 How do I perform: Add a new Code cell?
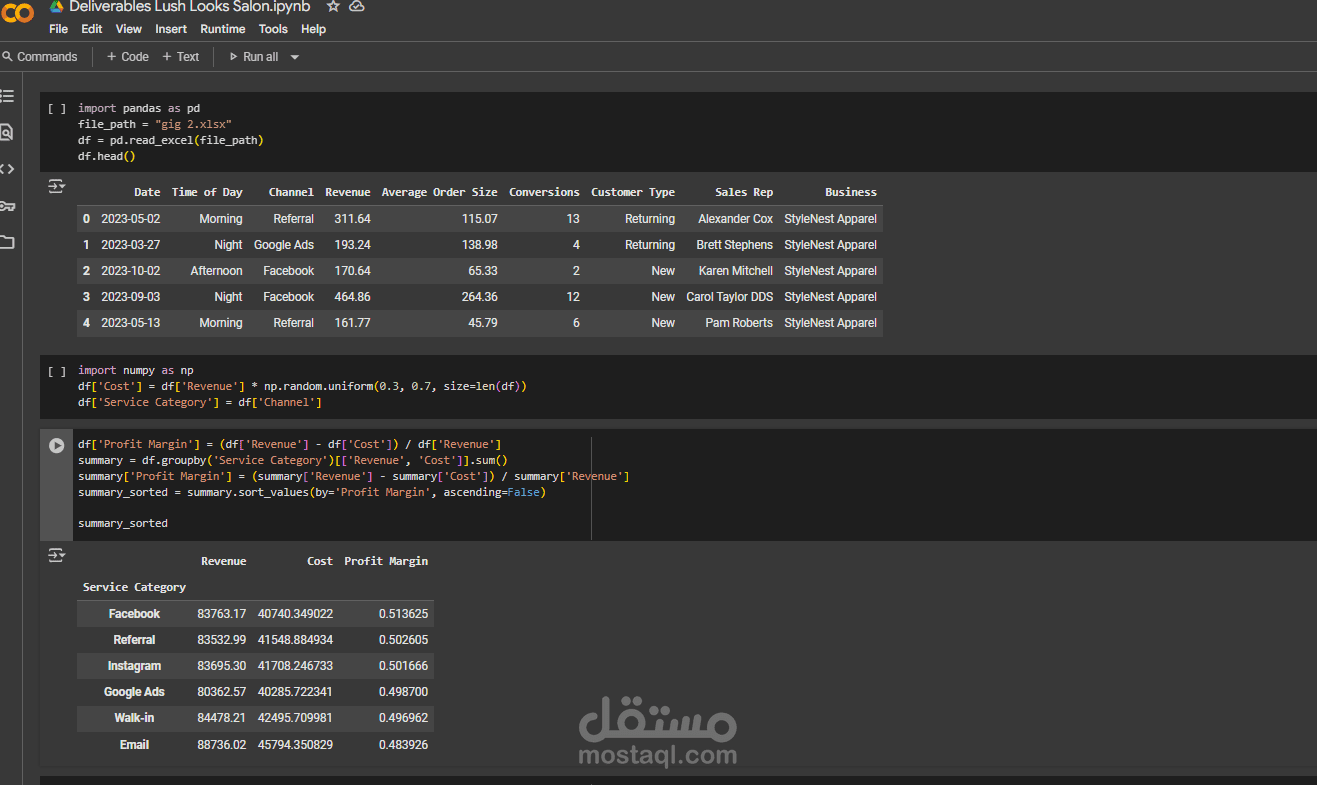tap(127, 57)
